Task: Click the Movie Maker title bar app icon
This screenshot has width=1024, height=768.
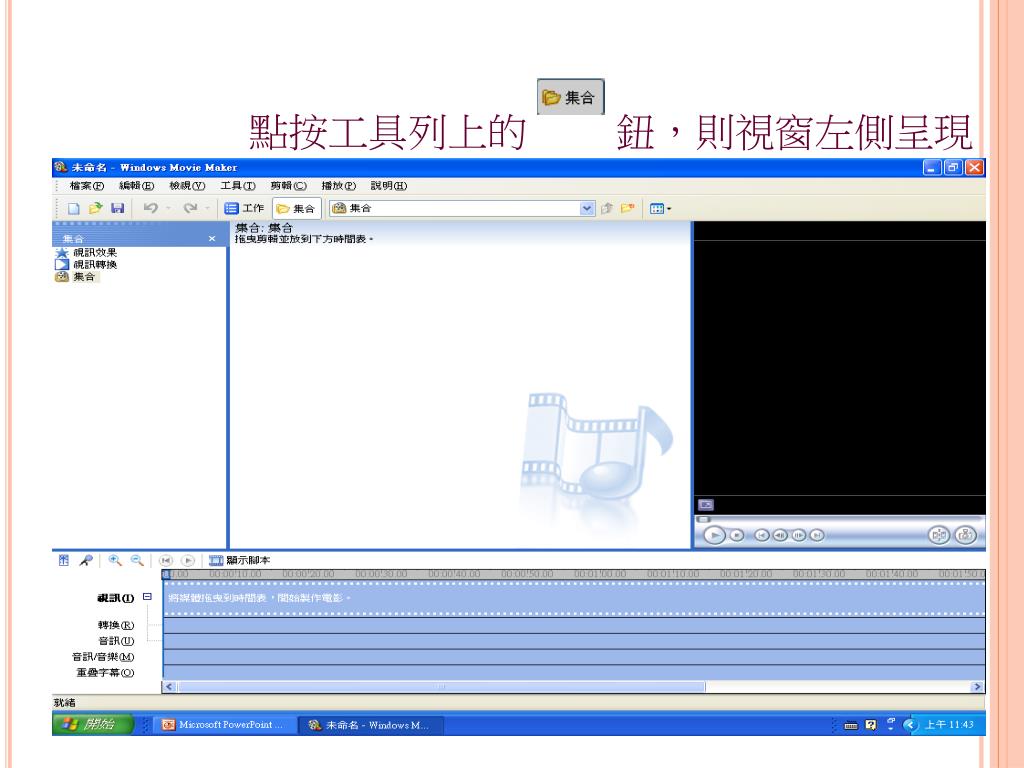Action: (61, 167)
